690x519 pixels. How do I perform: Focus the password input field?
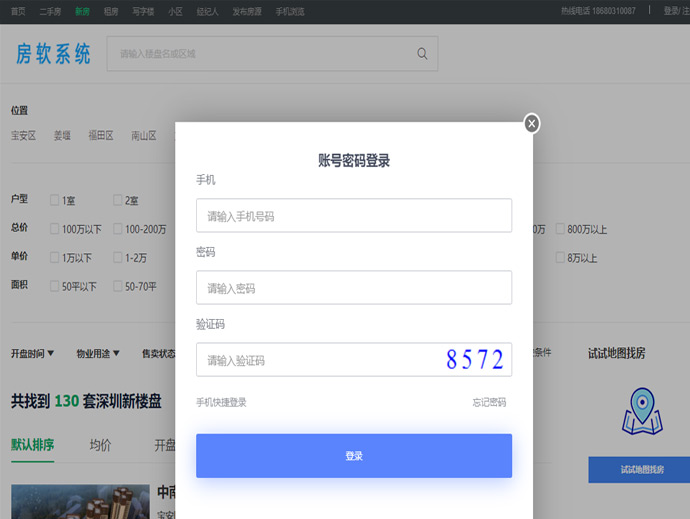354,287
